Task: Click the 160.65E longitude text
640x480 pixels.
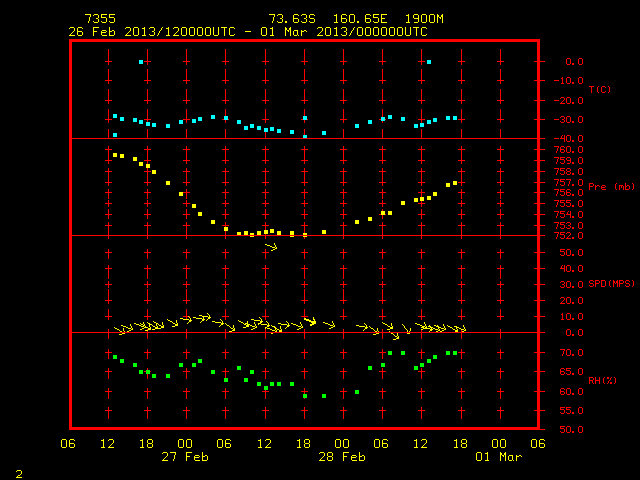Action: 360,19
